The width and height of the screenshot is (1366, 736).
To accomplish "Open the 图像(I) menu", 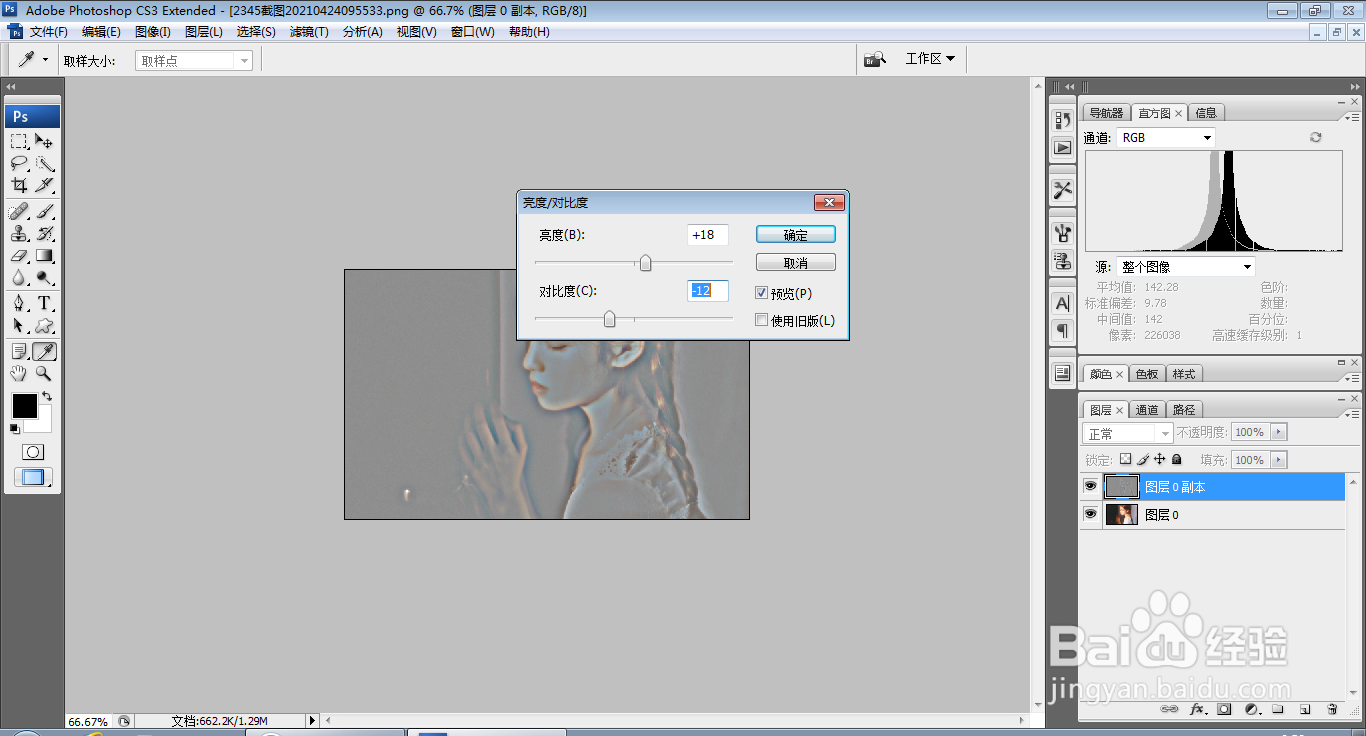I will [153, 32].
